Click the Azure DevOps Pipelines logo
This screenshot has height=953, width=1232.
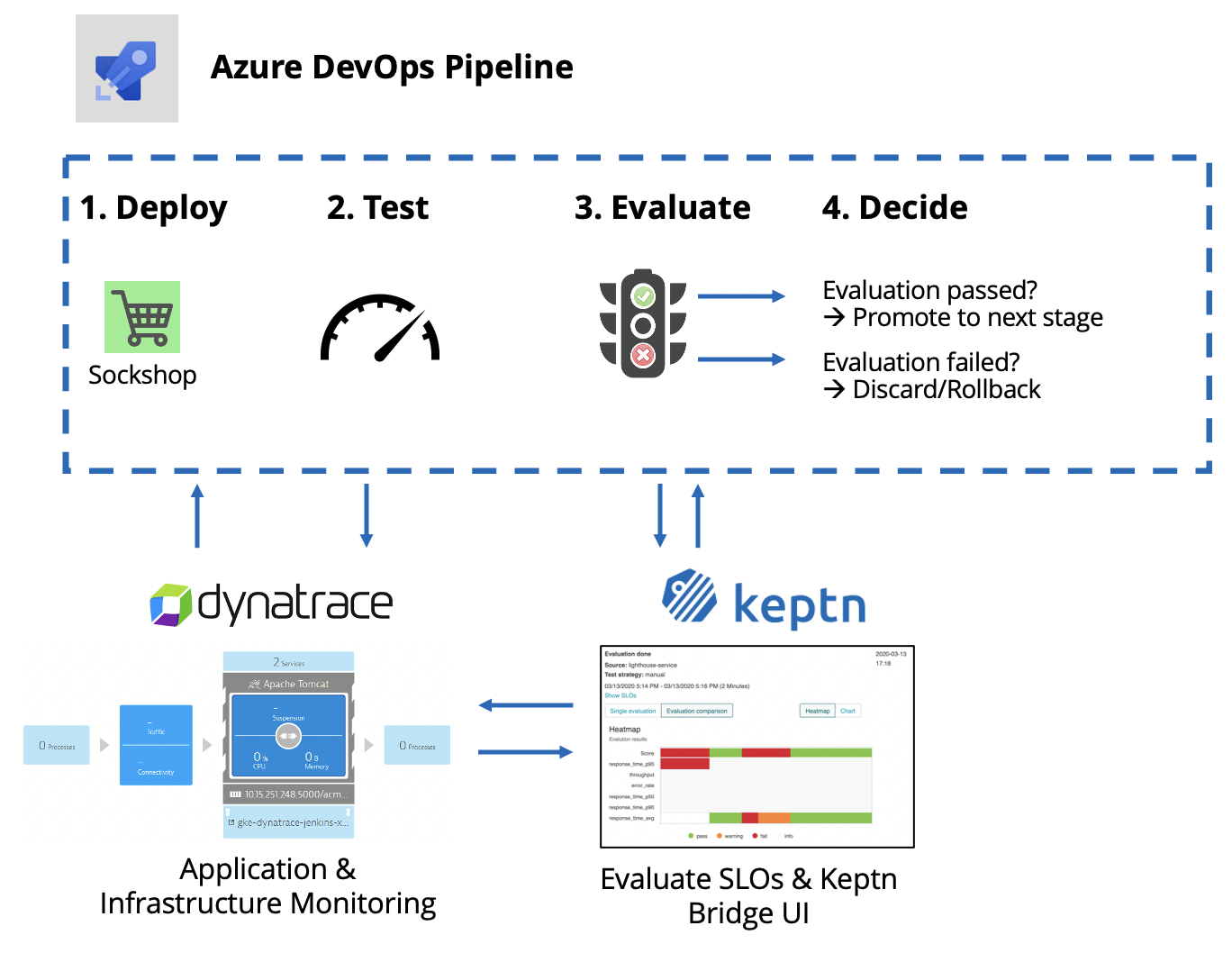(x=127, y=68)
